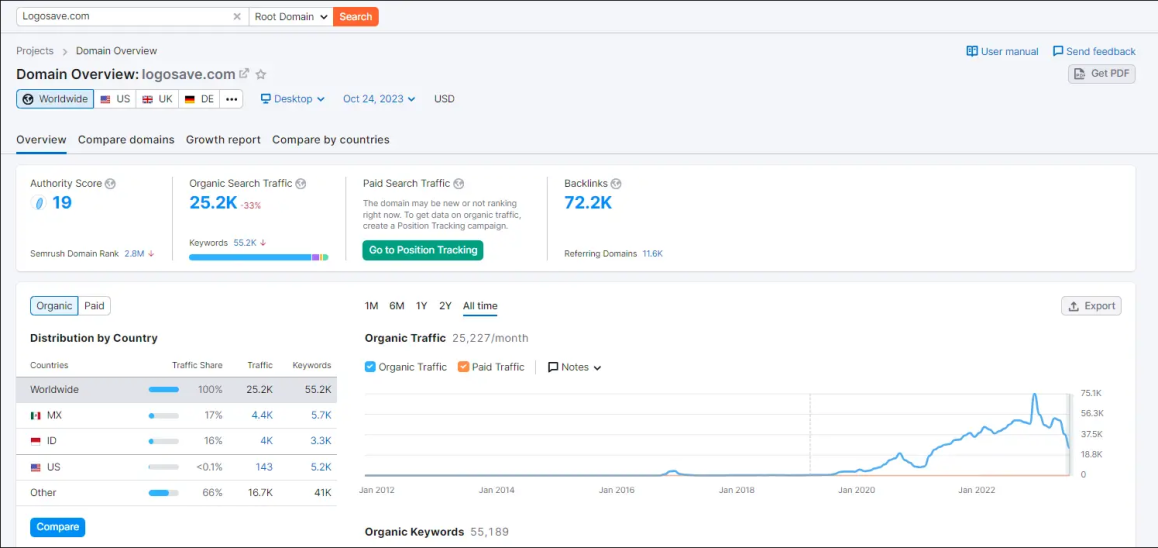This screenshot has width=1158, height=548.
Task: Click the Export button
Action: [1092, 306]
